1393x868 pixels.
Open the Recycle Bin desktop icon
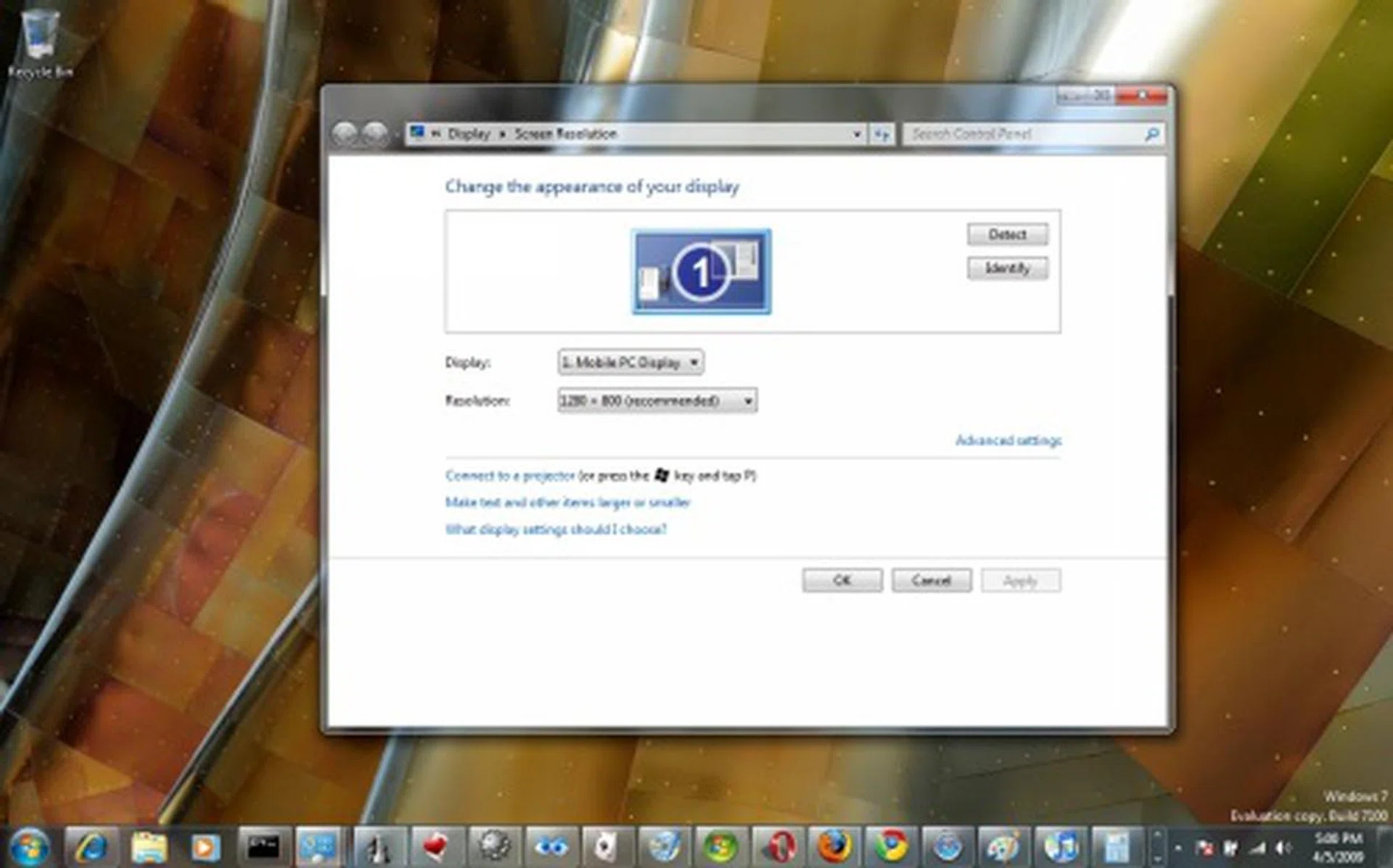(39, 42)
